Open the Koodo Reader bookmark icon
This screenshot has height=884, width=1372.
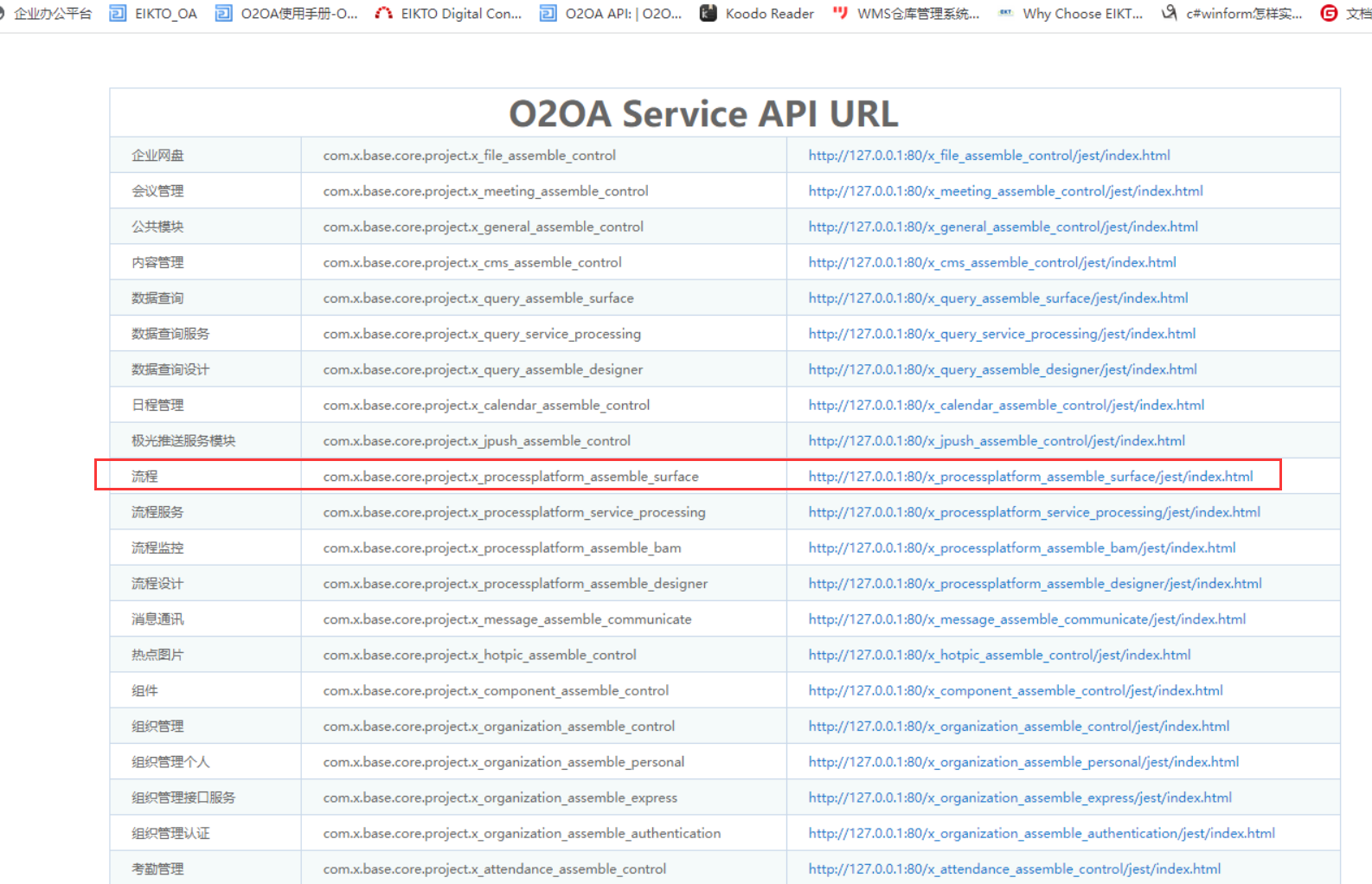[x=708, y=13]
